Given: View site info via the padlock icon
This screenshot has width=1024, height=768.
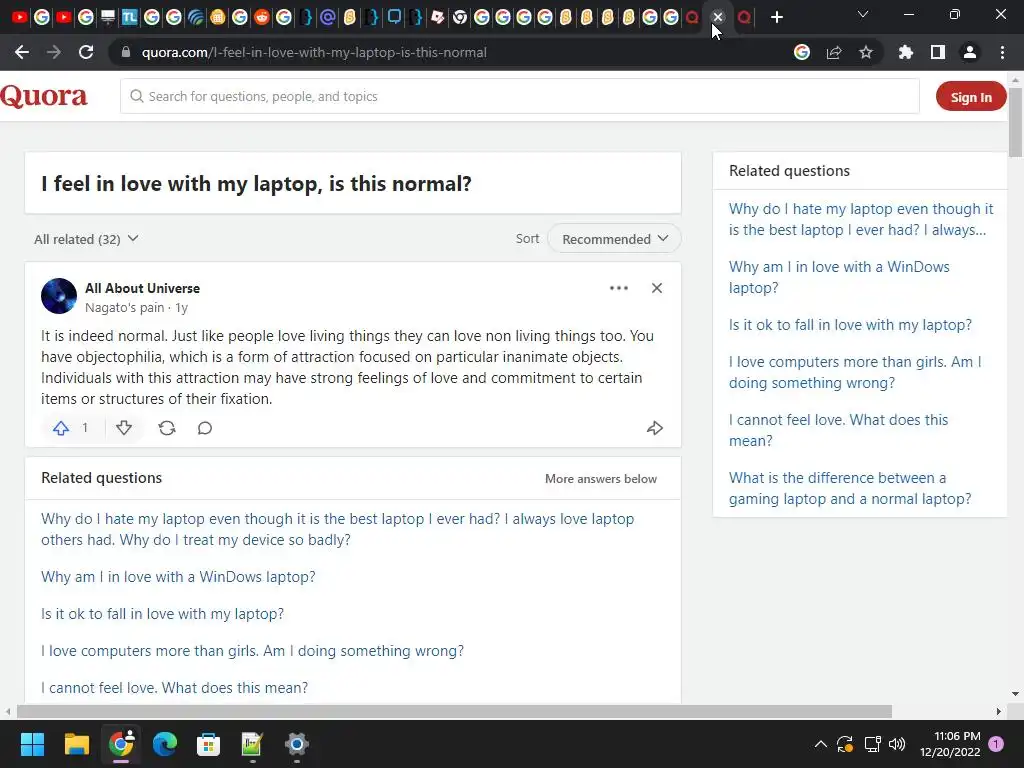Looking at the screenshot, I should (x=125, y=52).
